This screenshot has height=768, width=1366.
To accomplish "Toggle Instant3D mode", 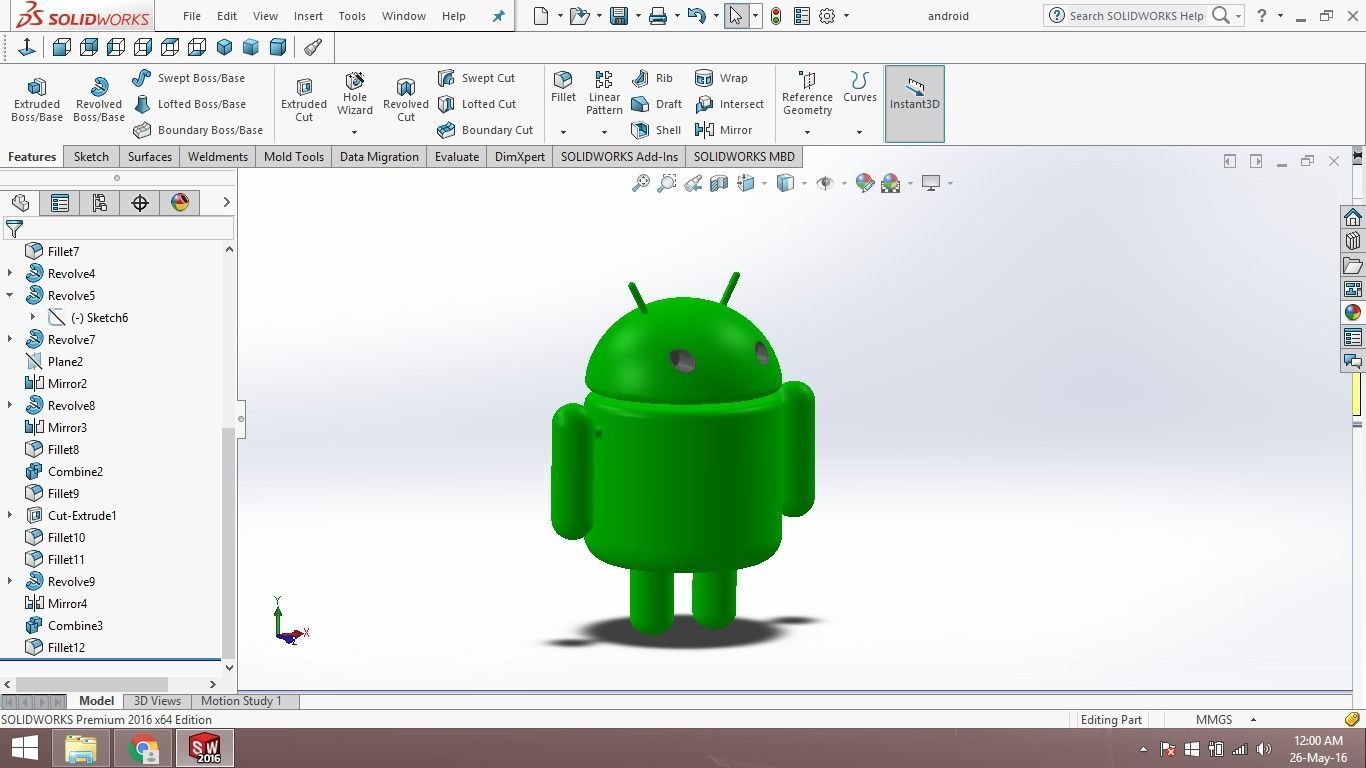I will (x=915, y=104).
